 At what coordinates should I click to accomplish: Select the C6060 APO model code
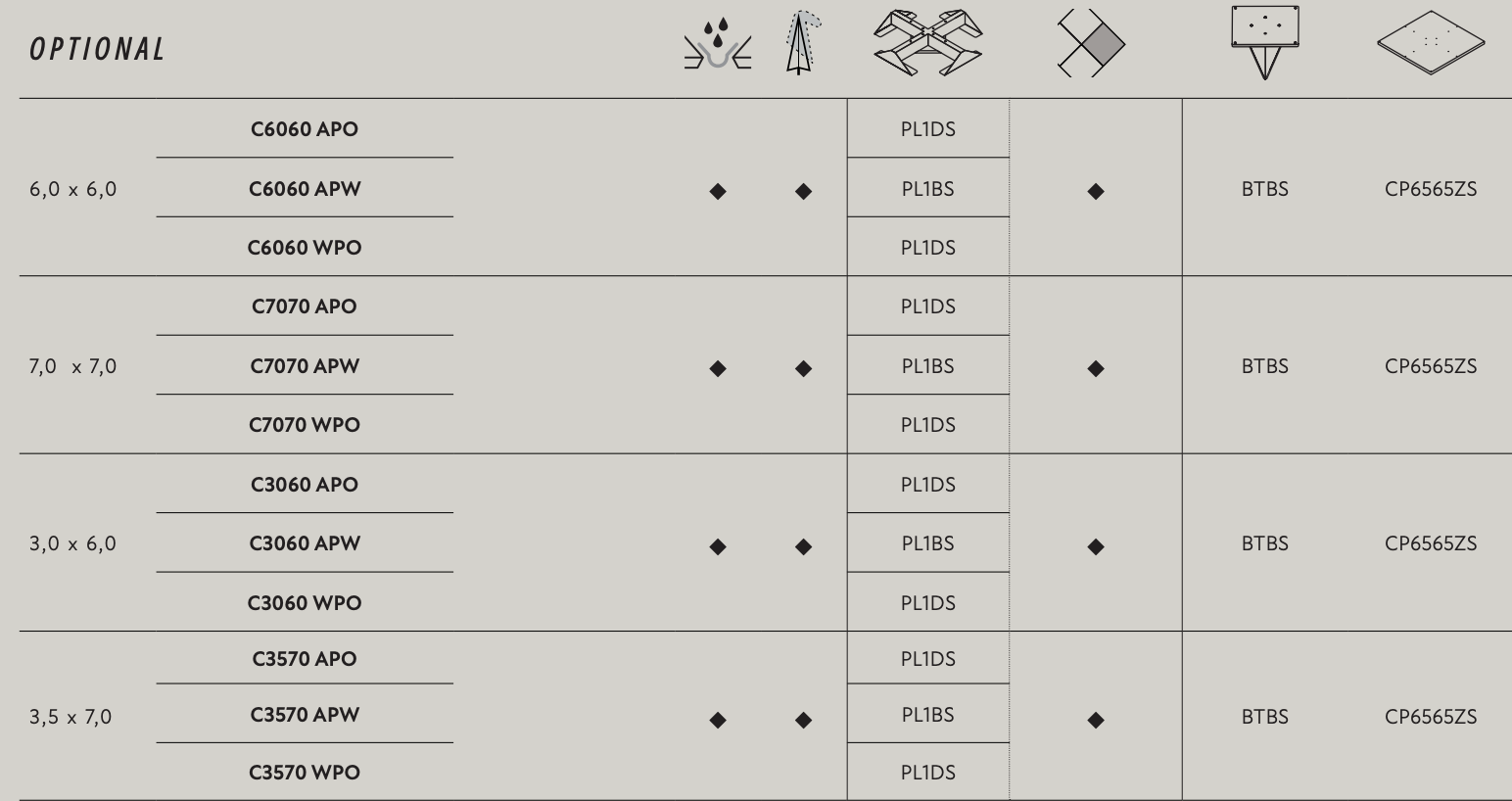[305, 129]
